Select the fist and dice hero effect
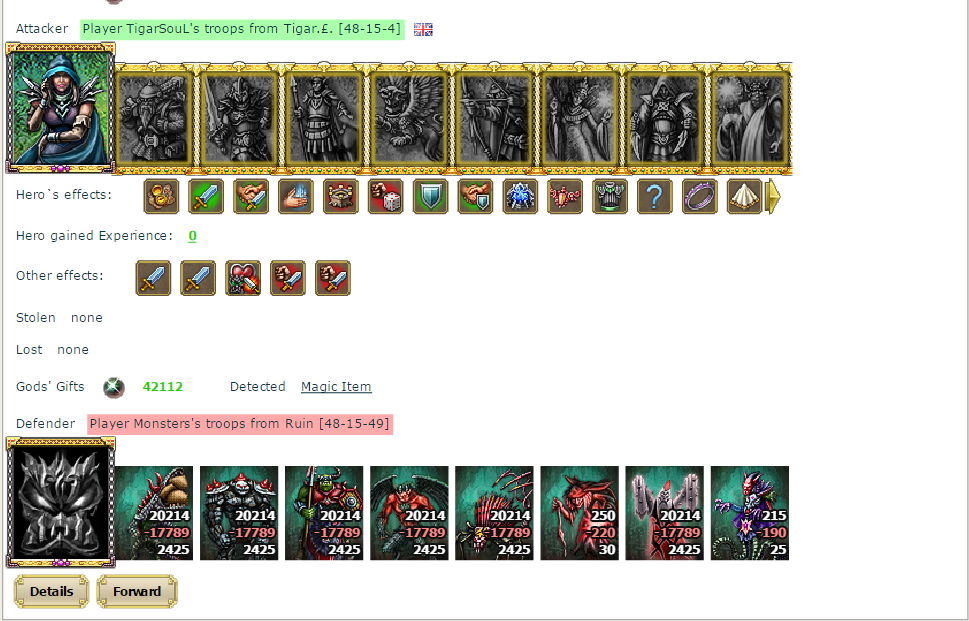 pyautogui.click(x=386, y=196)
